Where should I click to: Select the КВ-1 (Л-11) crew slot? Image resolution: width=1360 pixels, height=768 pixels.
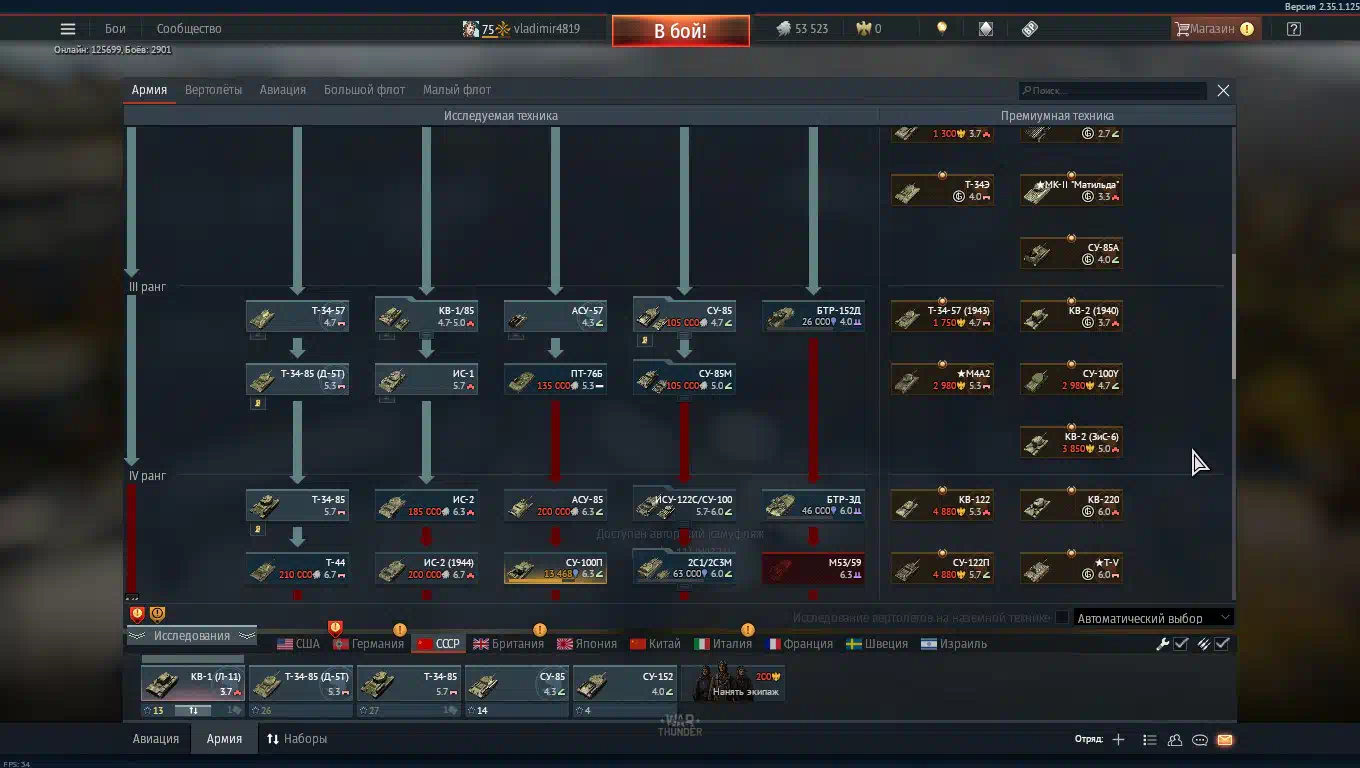pos(192,684)
